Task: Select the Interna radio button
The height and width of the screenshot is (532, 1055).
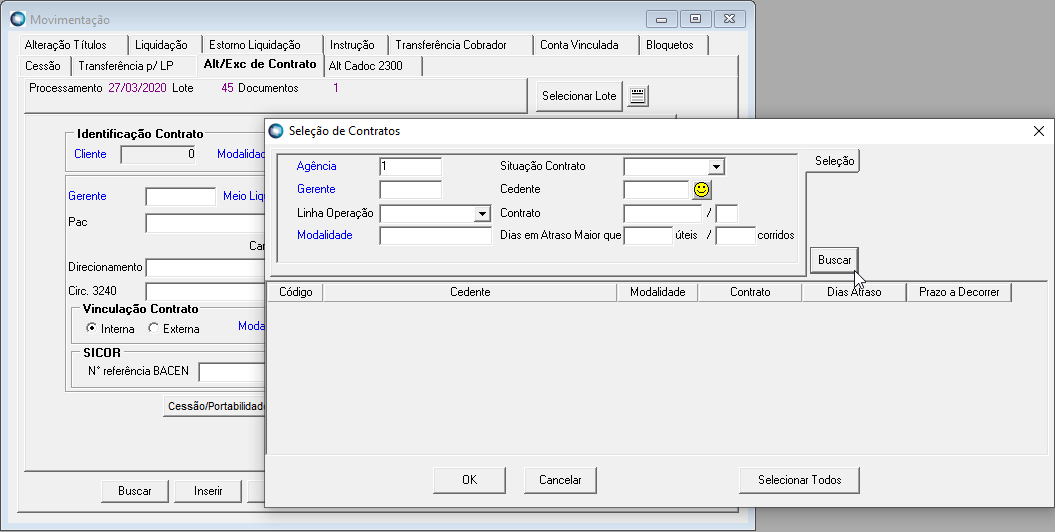Action: [x=92, y=328]
